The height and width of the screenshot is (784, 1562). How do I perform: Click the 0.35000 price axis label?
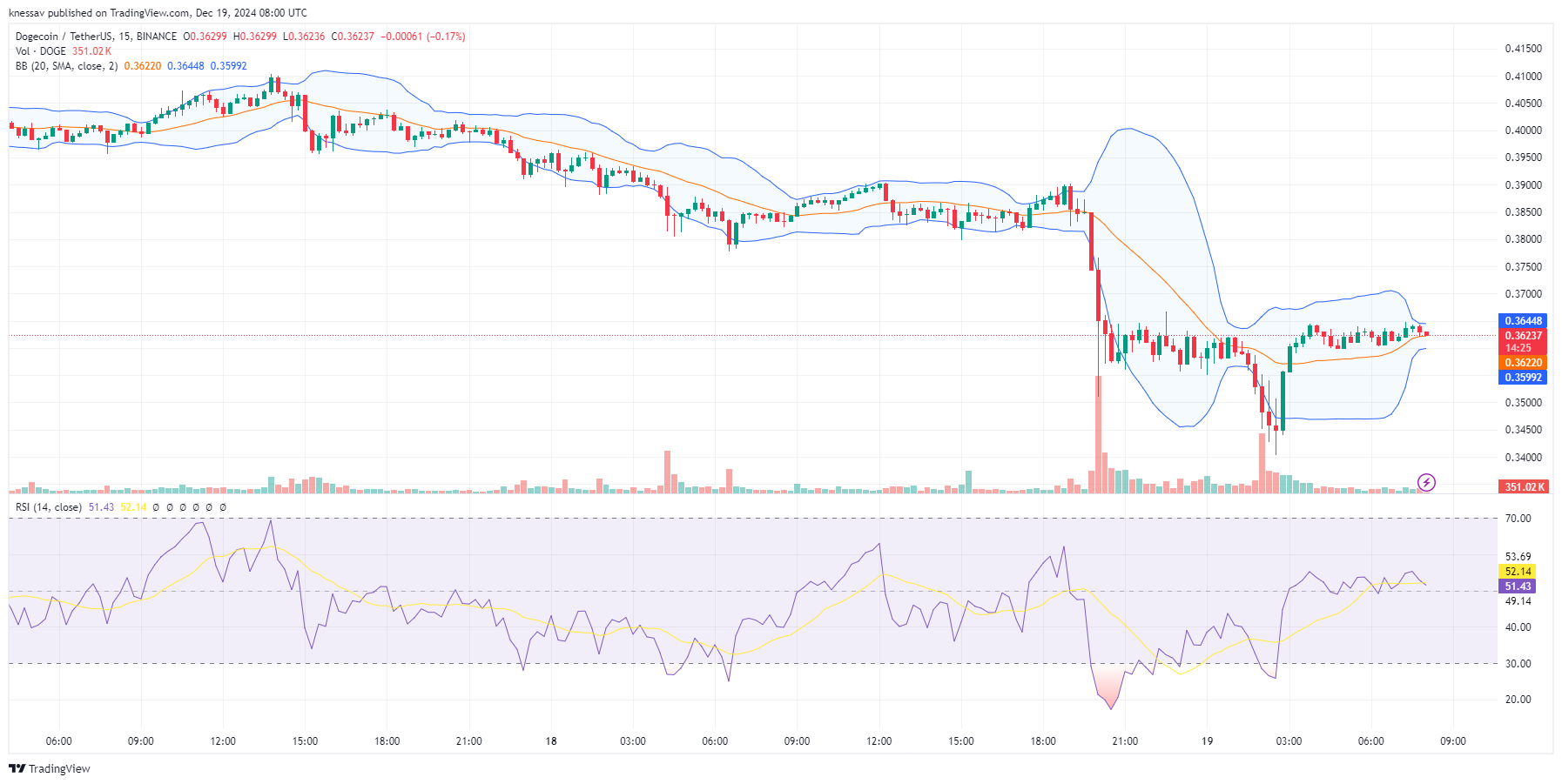tap(1524, 403)
